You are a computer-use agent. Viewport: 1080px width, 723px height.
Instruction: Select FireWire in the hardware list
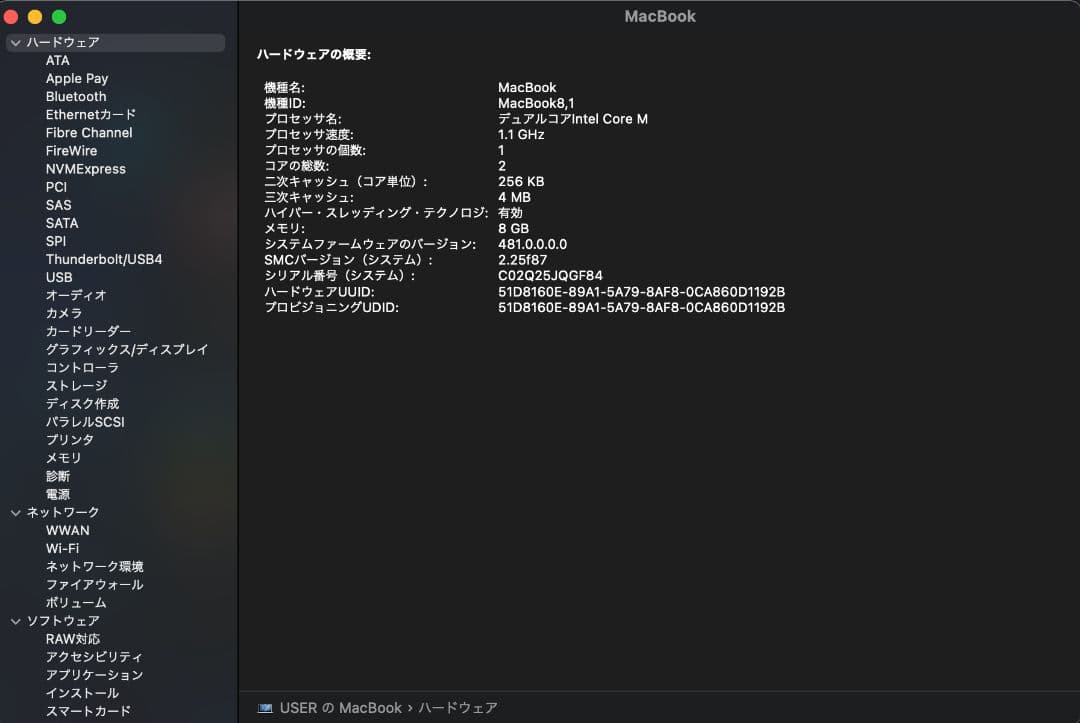point(72,151)
